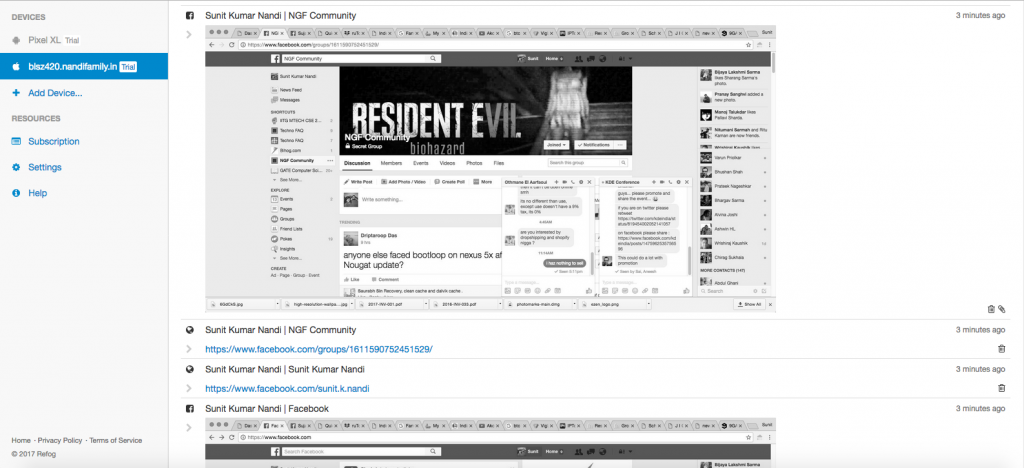Expand the 'Sunit Kumar Nandi | Facebook' entry chevron
The height and width of the screenshot is (468, 1024).
189,428
